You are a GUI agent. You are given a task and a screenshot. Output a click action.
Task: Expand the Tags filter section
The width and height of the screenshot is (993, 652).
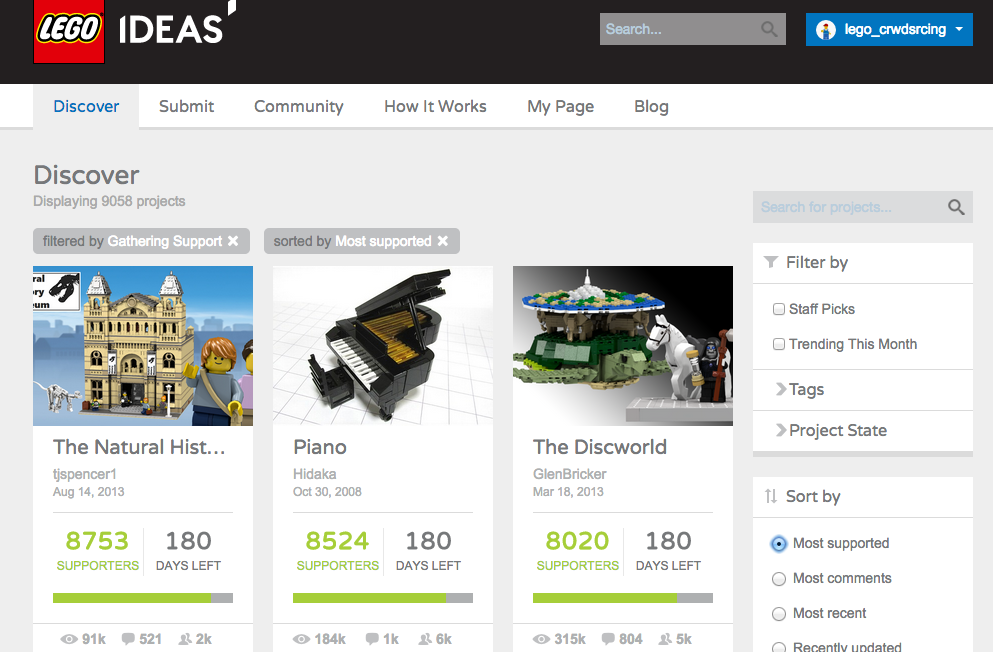806,390
